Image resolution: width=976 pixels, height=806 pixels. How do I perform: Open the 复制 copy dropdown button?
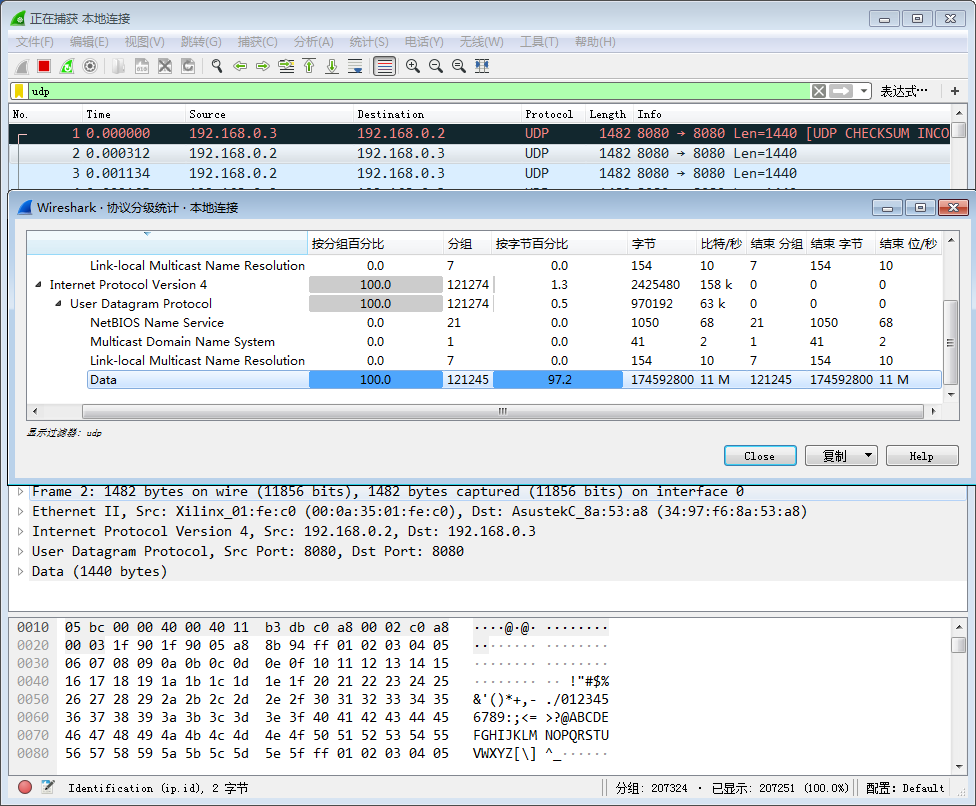click(x=842, y=456)
